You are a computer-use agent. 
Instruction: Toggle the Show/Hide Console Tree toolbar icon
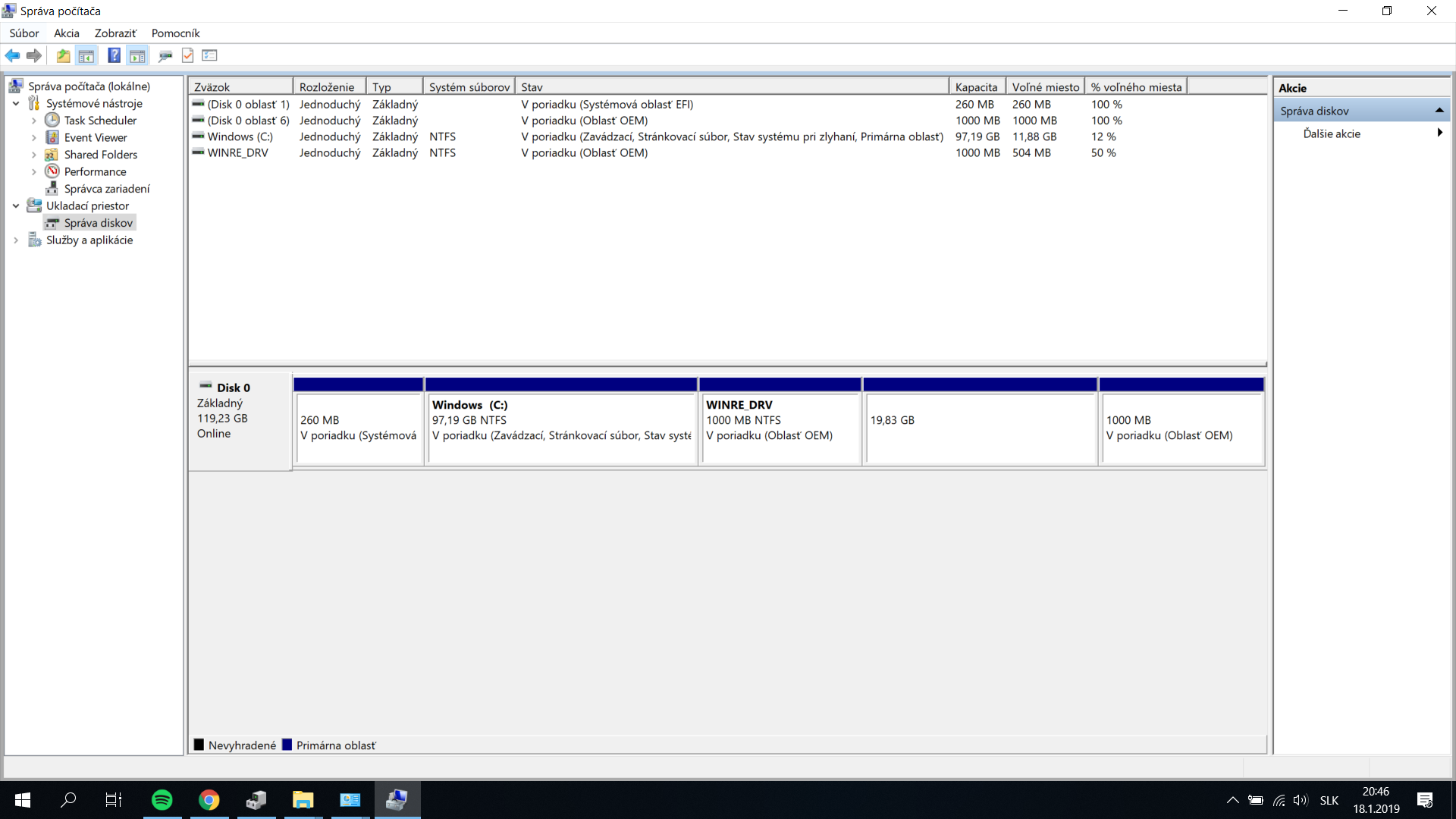tap(86, 55)
